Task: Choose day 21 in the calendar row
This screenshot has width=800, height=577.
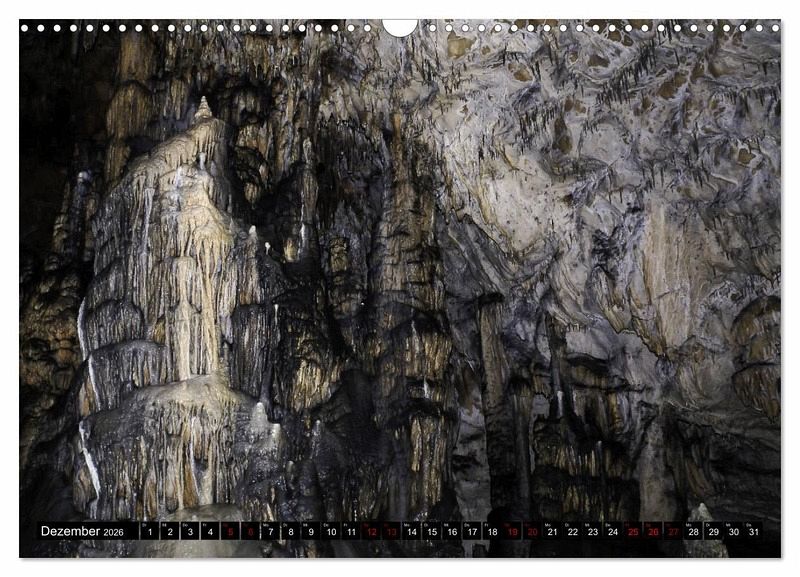Action: click(552, 532)
